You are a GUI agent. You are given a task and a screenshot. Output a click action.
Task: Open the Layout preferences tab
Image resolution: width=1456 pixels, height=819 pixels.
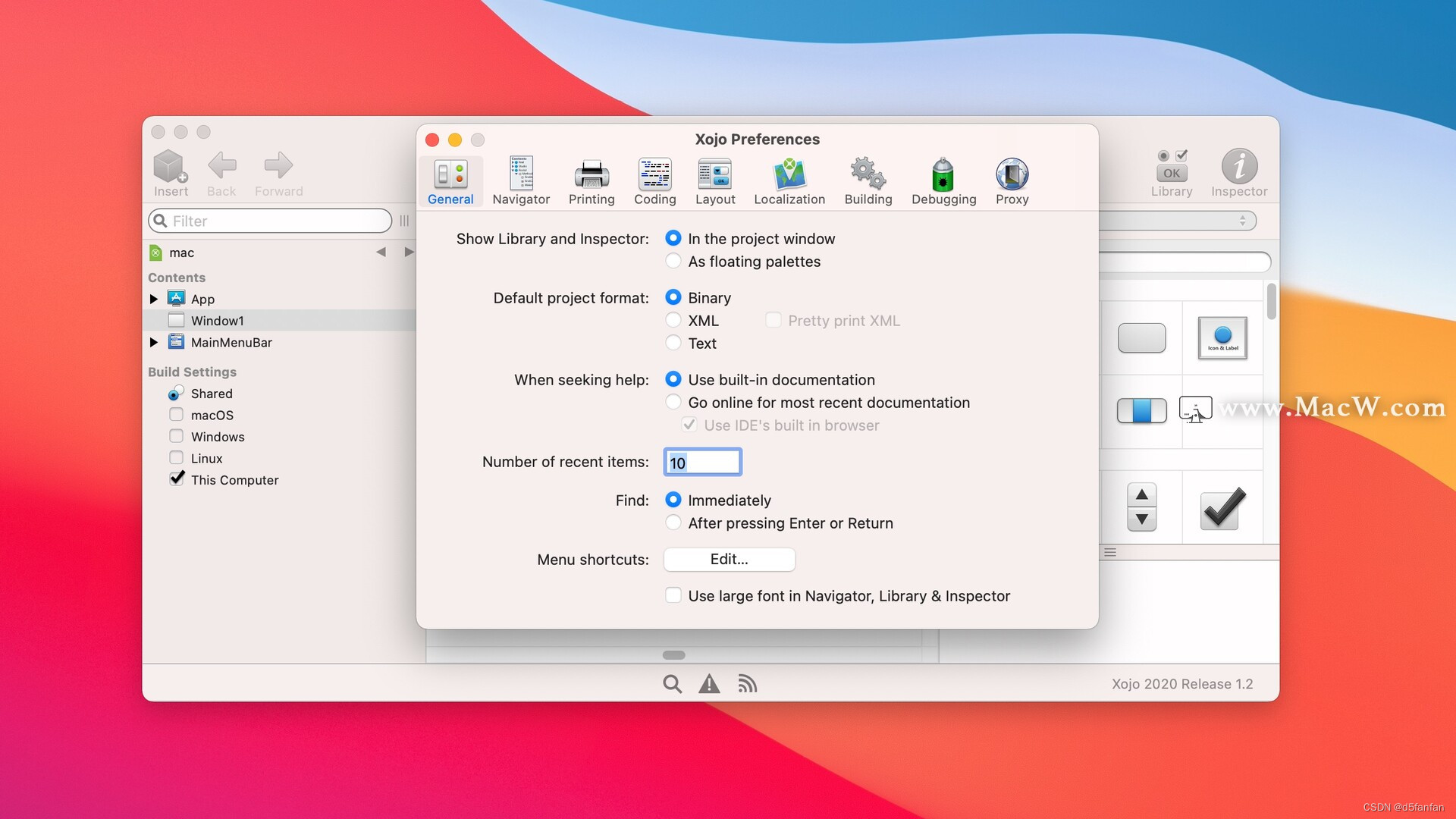(715, 182)
